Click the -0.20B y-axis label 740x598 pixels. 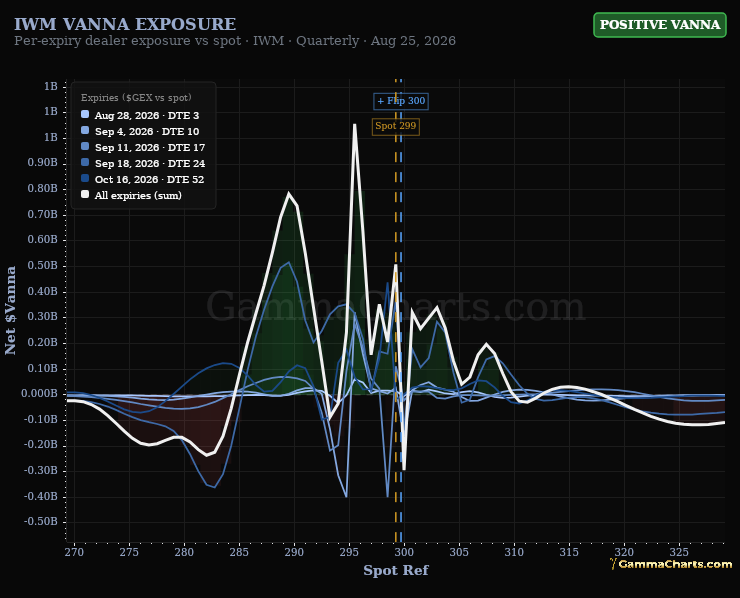(41, 445)
